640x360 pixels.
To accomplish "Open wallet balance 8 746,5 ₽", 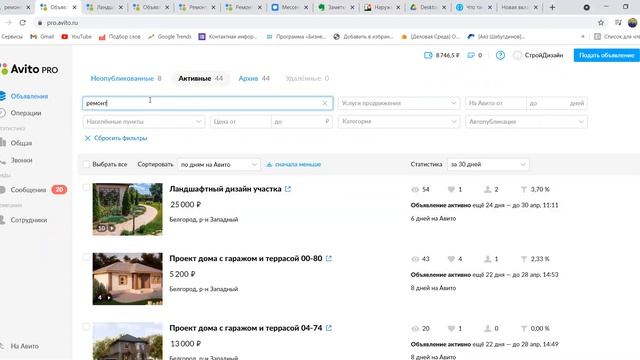I will click(x=442, y=55).
